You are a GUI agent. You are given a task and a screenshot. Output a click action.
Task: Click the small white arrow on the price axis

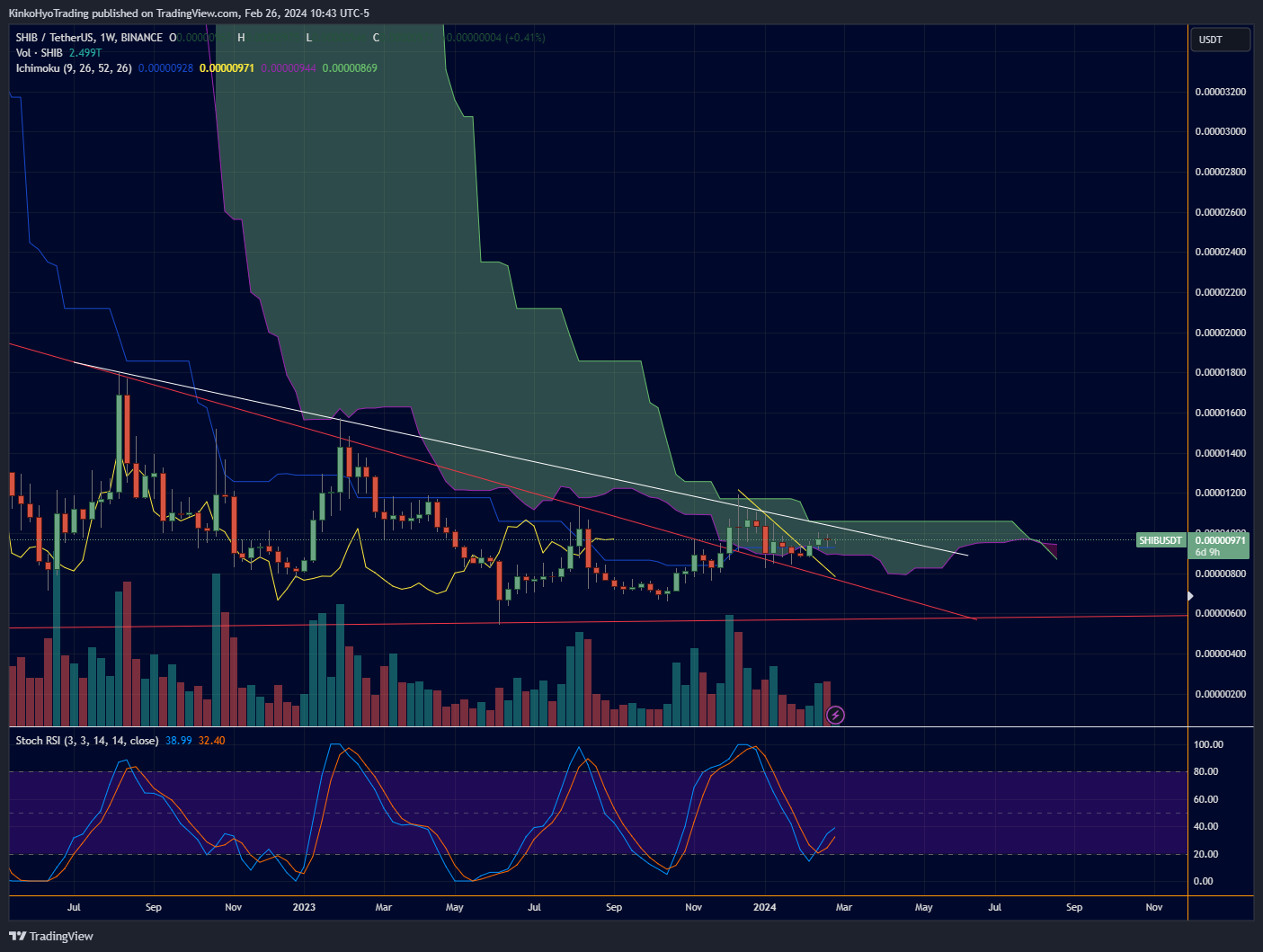click(1191, 596)
